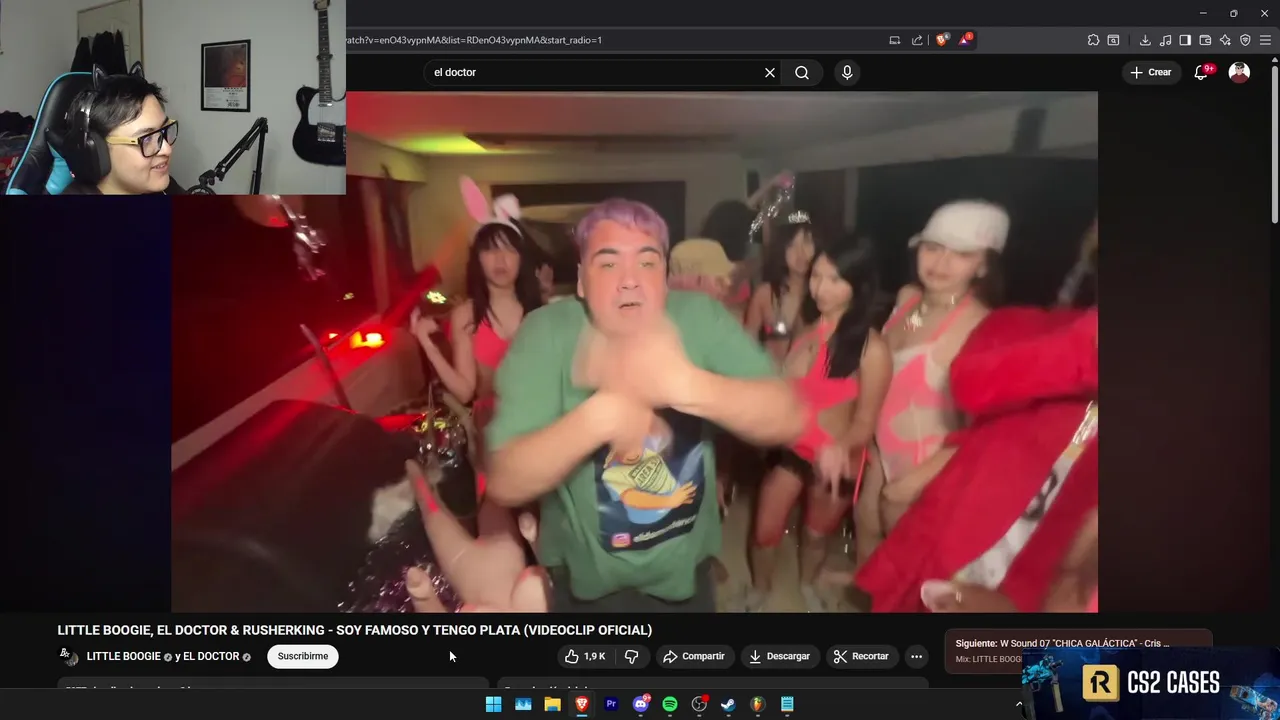Screen dimensions: 1280x720
Task: Click the Crear button
Action: point(1150,72)
